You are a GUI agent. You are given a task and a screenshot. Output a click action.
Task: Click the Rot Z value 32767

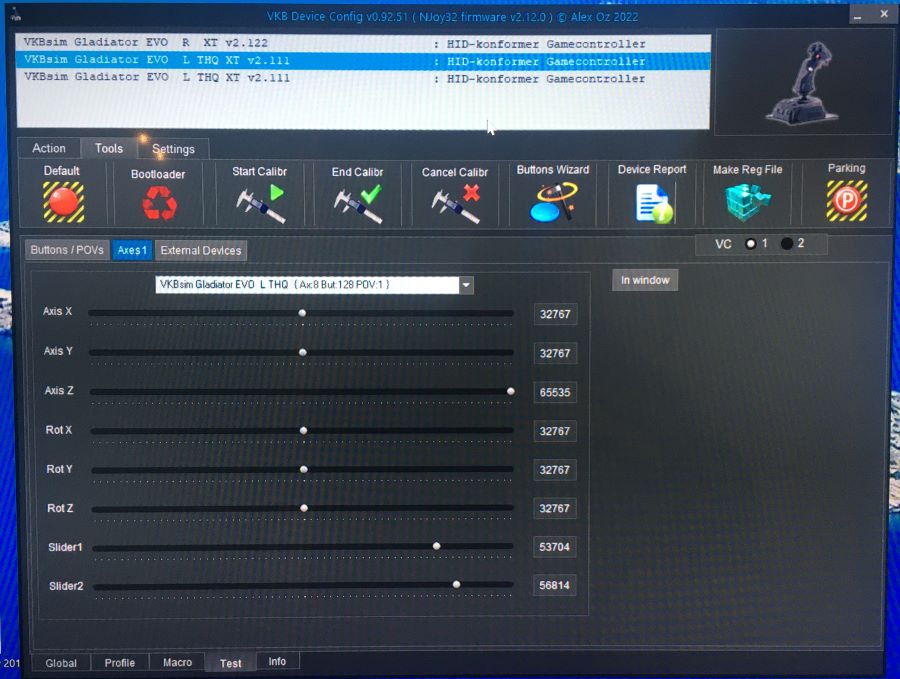(554, 509)
